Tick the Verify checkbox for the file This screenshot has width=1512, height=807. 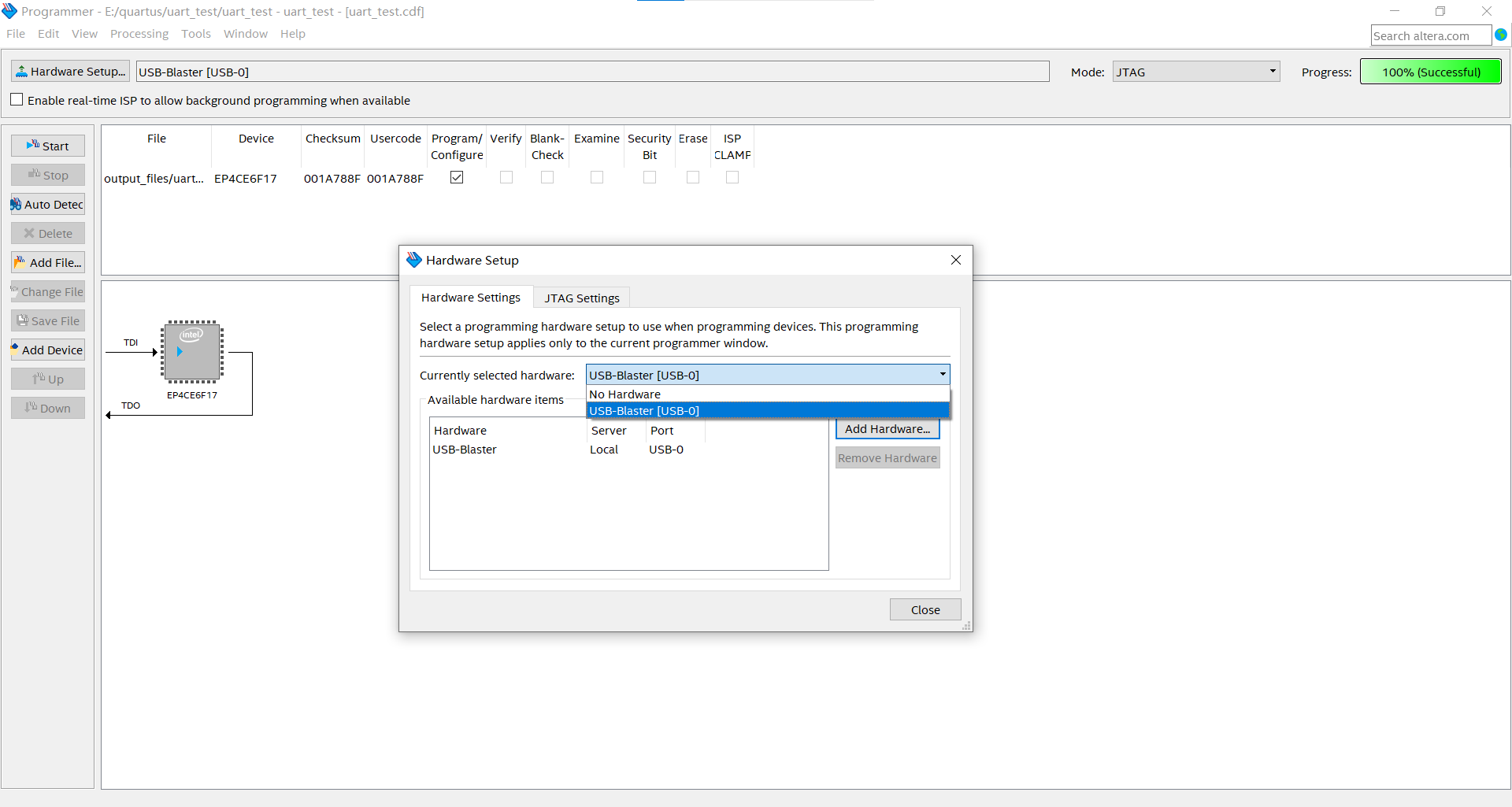pyautogui.click(x=506, y=178)
